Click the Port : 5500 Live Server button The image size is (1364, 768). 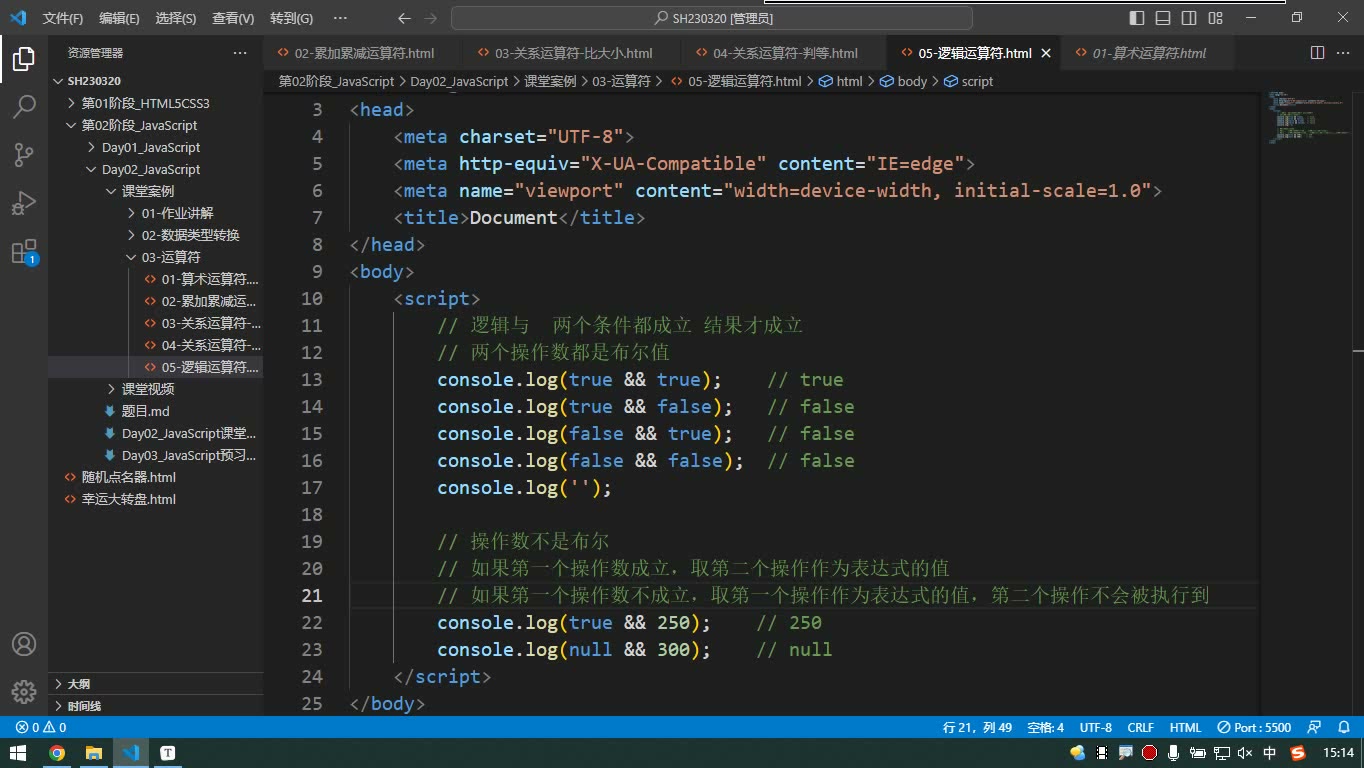(x=1255, y=727)
